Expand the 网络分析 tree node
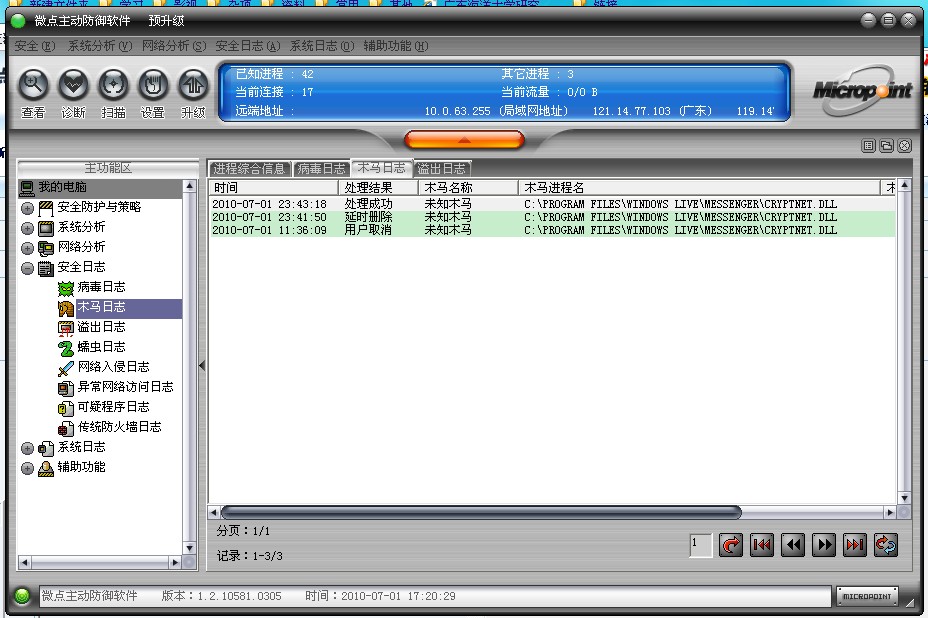 pyautogui.click(x=27, y=248)
